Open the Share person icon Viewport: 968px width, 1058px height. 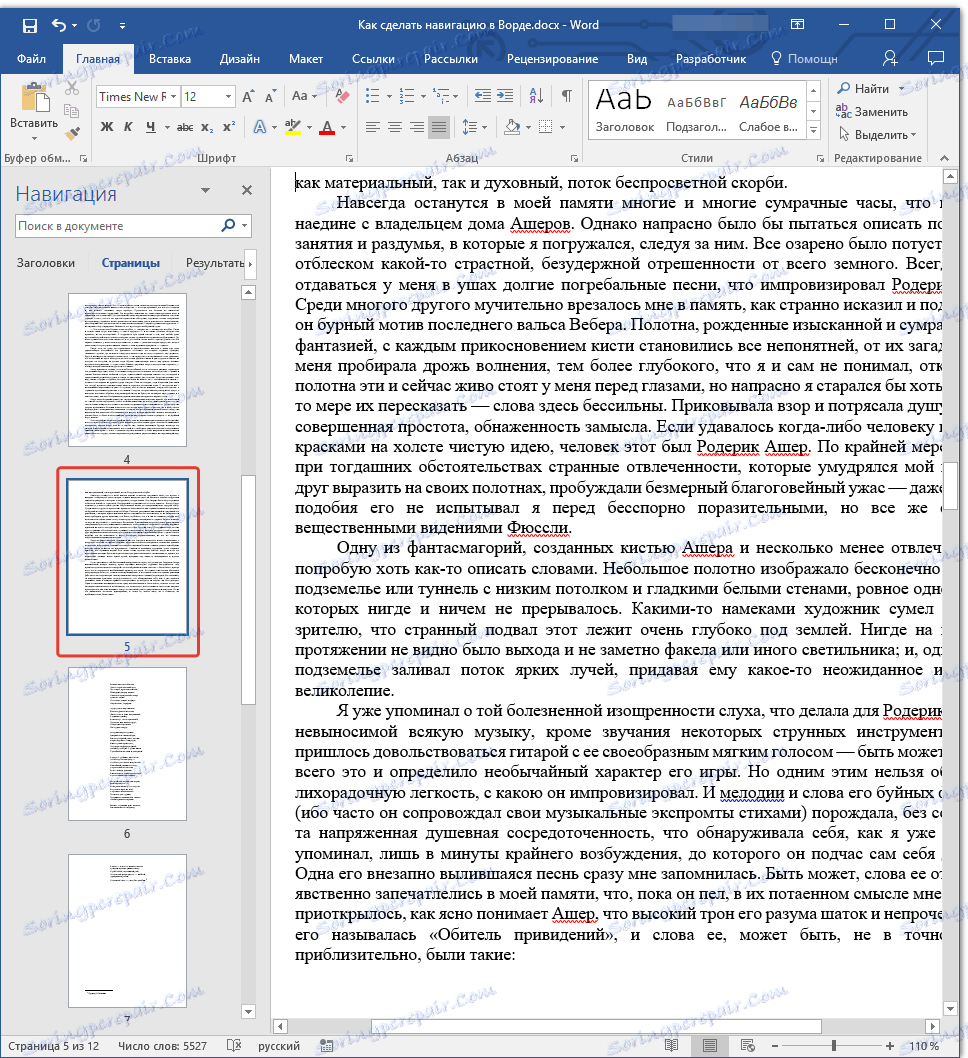(x=890, y=59)
